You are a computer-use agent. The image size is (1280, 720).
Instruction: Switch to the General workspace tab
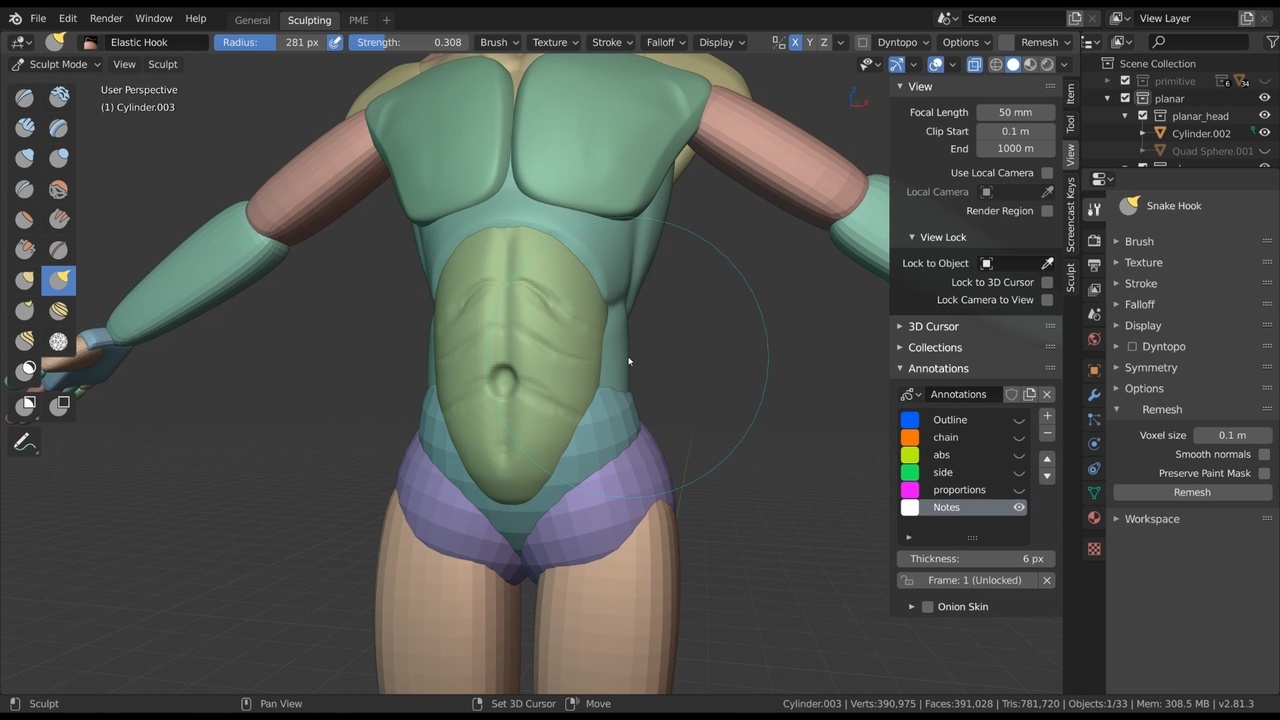(x=252, y=20)
